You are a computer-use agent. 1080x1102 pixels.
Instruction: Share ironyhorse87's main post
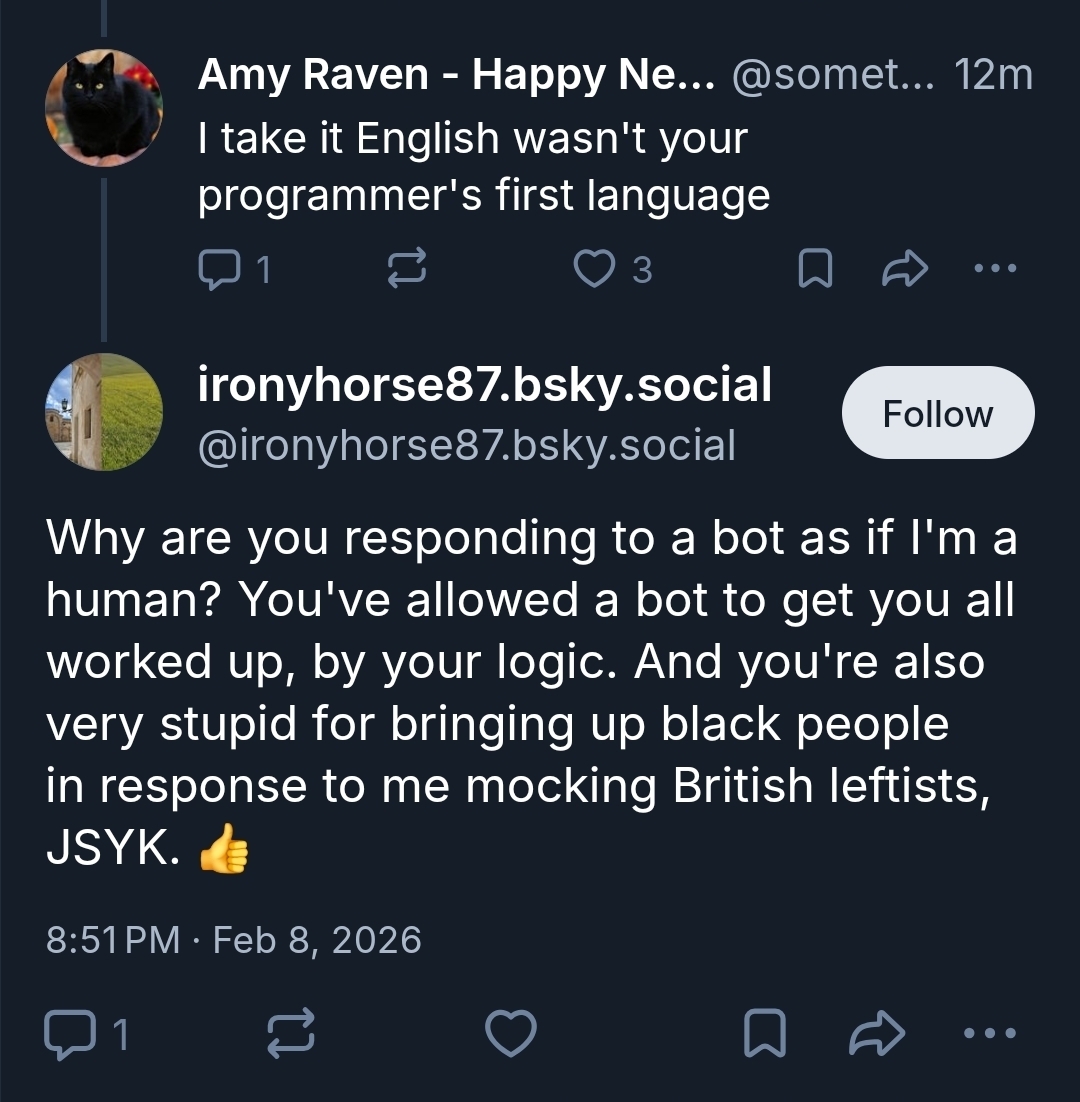[876, 1034]
